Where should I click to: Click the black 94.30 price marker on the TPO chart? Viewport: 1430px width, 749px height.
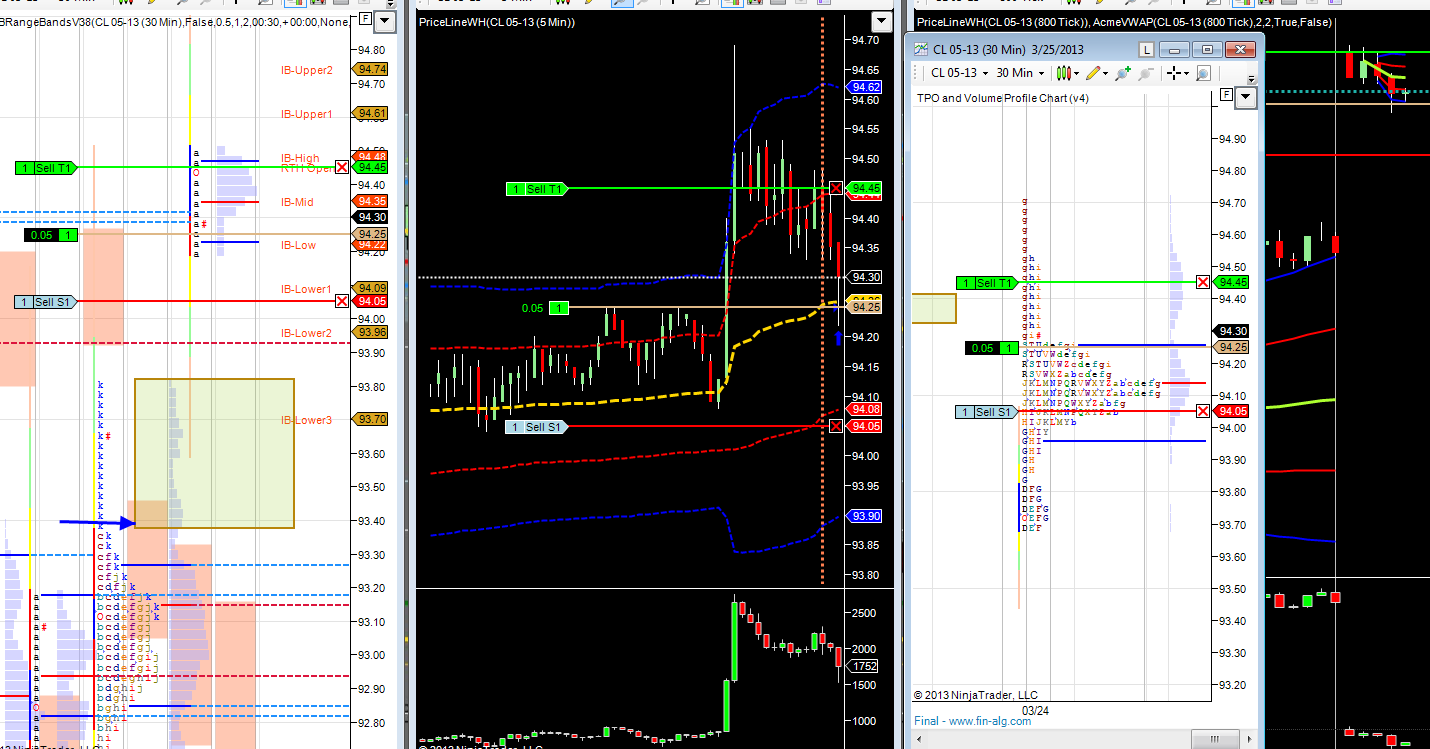point(1231,331)
